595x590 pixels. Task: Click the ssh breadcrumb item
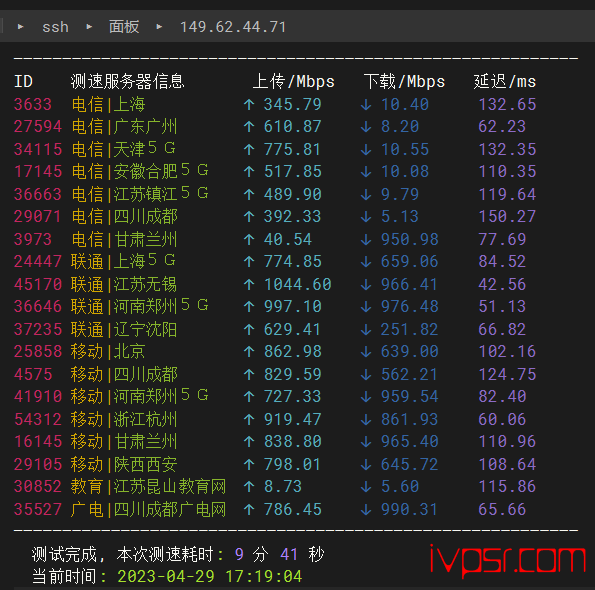click(55, 27)
